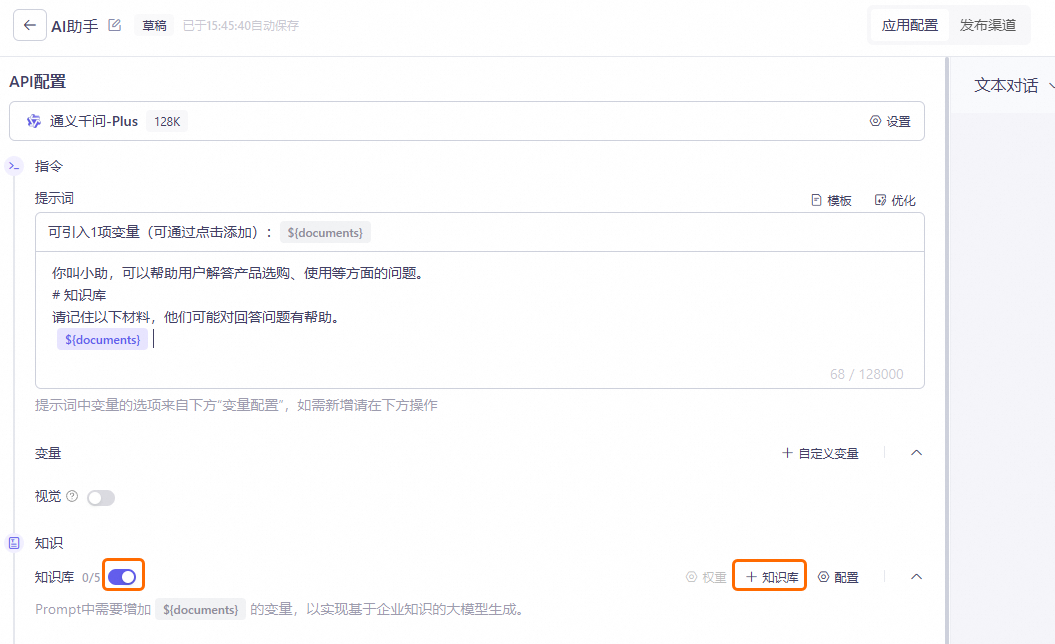The height and width of the screenshot is (644, 1055).
Task: Select the 应用配置 tab
Action: click(x=909, y=25)
